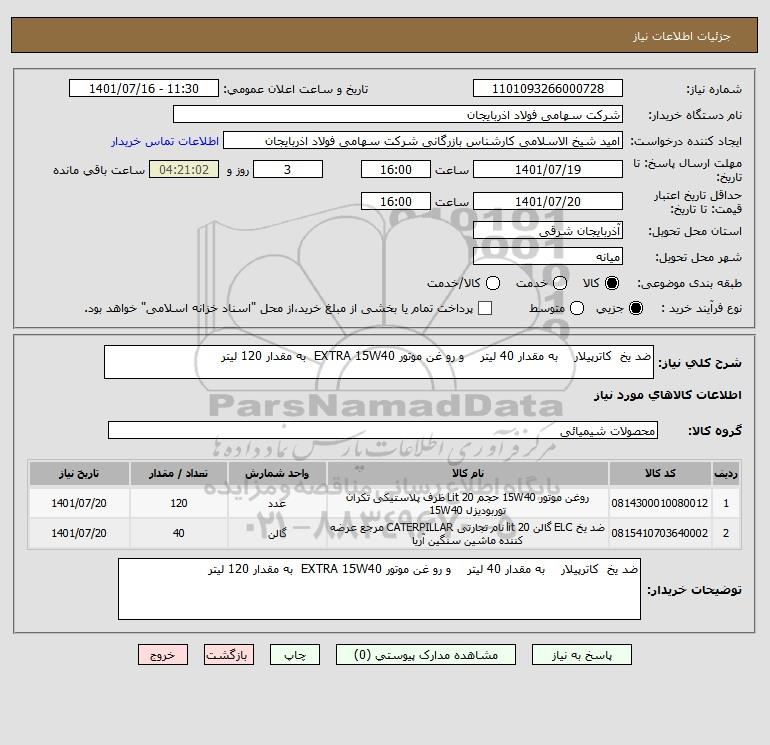This screenshot has height=745, width=770.
Task: Click the نام کالا column header
Action: tap(468, 473)
